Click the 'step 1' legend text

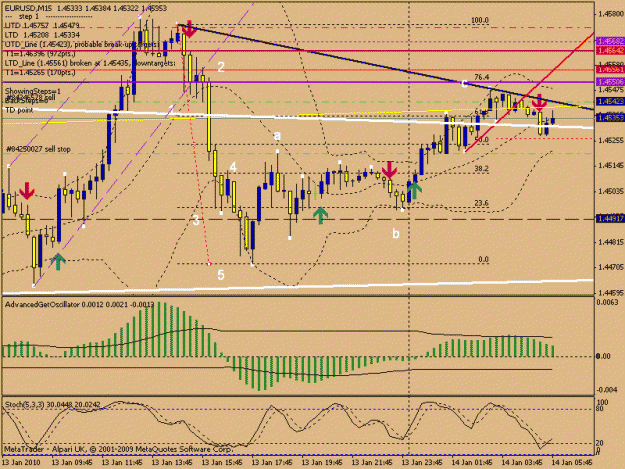click(x=29, y=17)
